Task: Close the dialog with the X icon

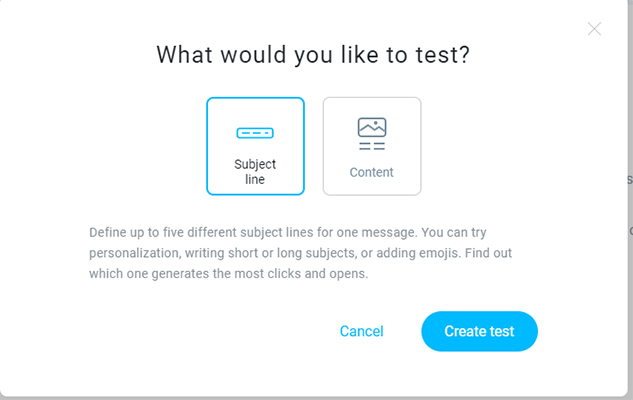Action: [594, 29]
